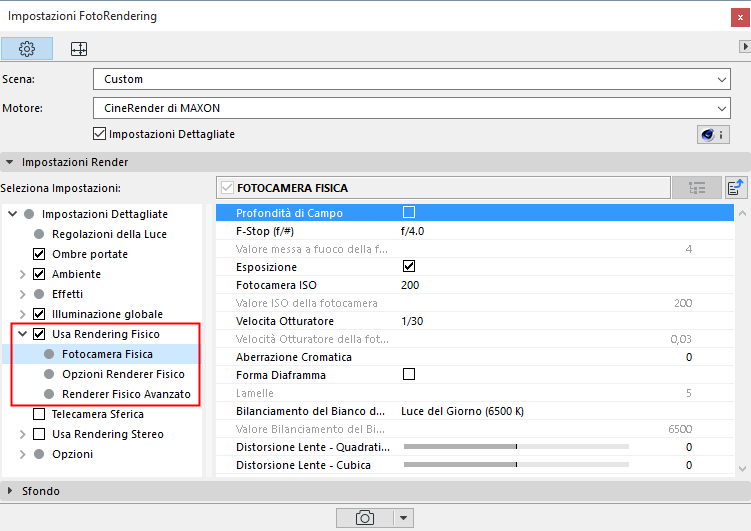Select Fotocamera Fisica tree item
Image resolution: width=751 pixels, height=531 pixels.
tap(107, 354)
